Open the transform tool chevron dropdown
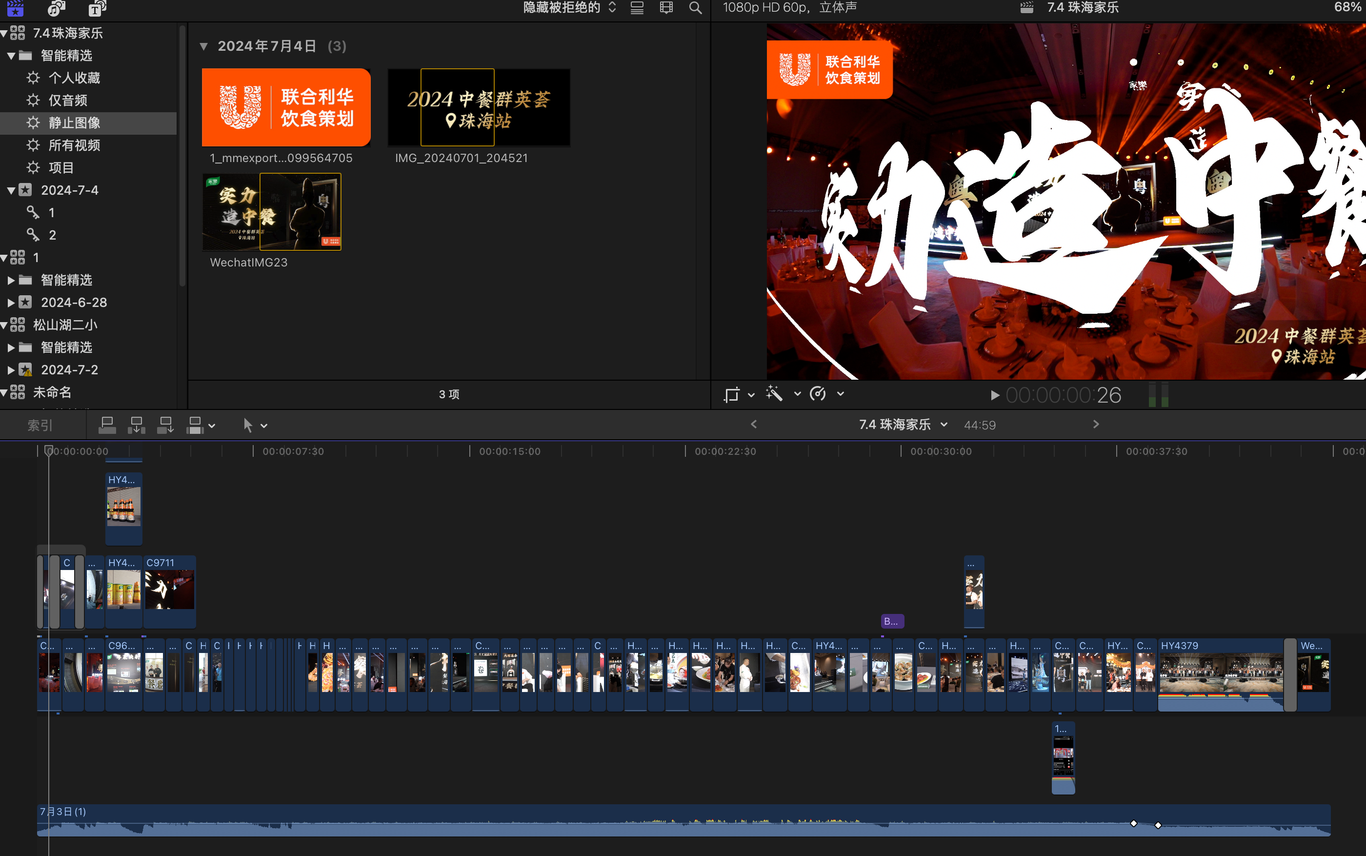 tap(751, 395)
